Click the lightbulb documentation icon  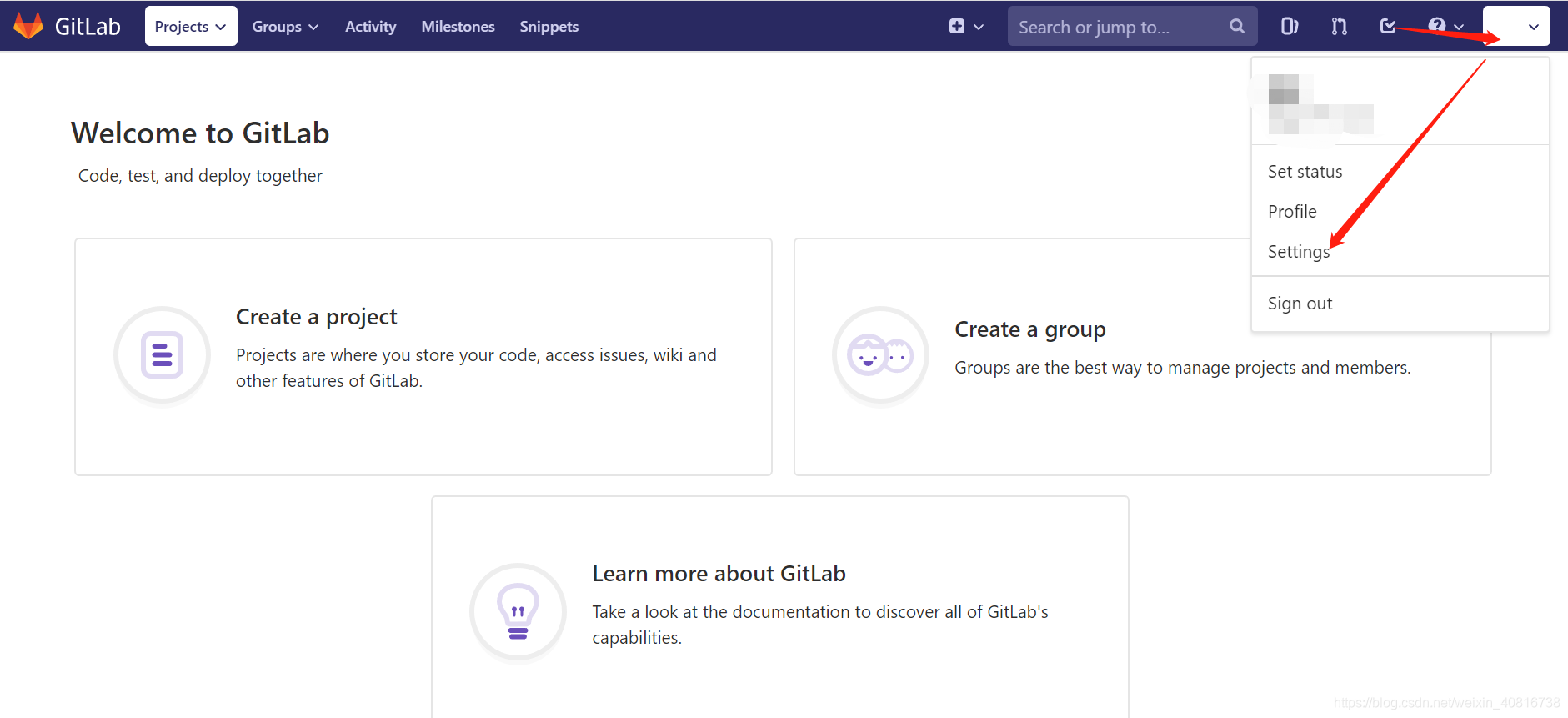(x=518, y=612)
